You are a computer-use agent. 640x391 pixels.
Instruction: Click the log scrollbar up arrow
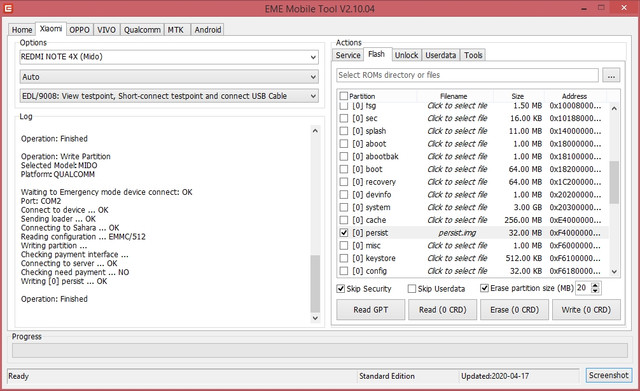click(x=315, y=131)
